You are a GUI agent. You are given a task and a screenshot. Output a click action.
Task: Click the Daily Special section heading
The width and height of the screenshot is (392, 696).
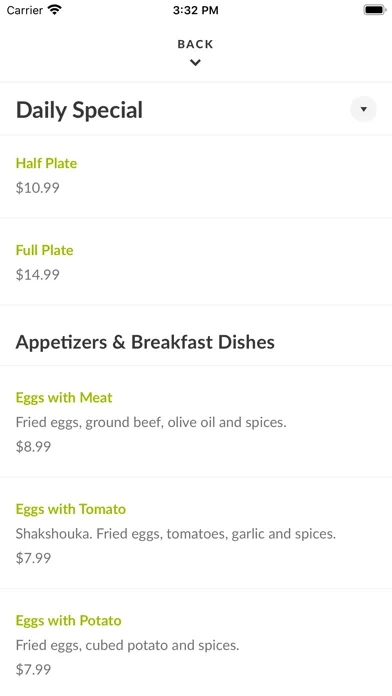[x=79, y=110]
